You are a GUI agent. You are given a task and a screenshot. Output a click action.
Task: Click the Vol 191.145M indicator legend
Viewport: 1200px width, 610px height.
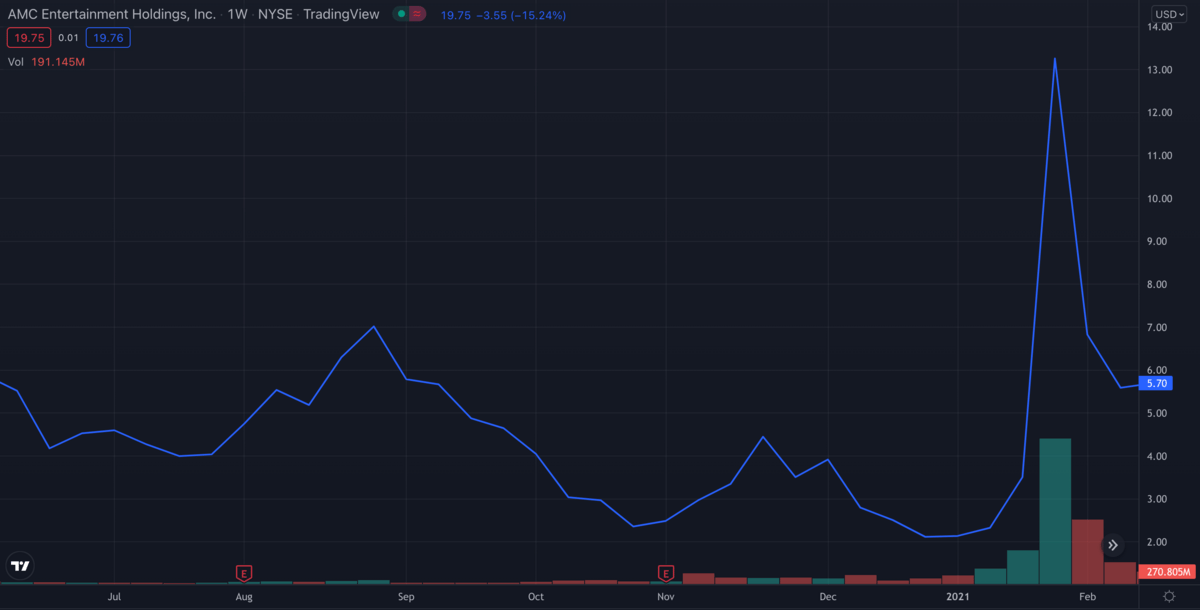46,62
